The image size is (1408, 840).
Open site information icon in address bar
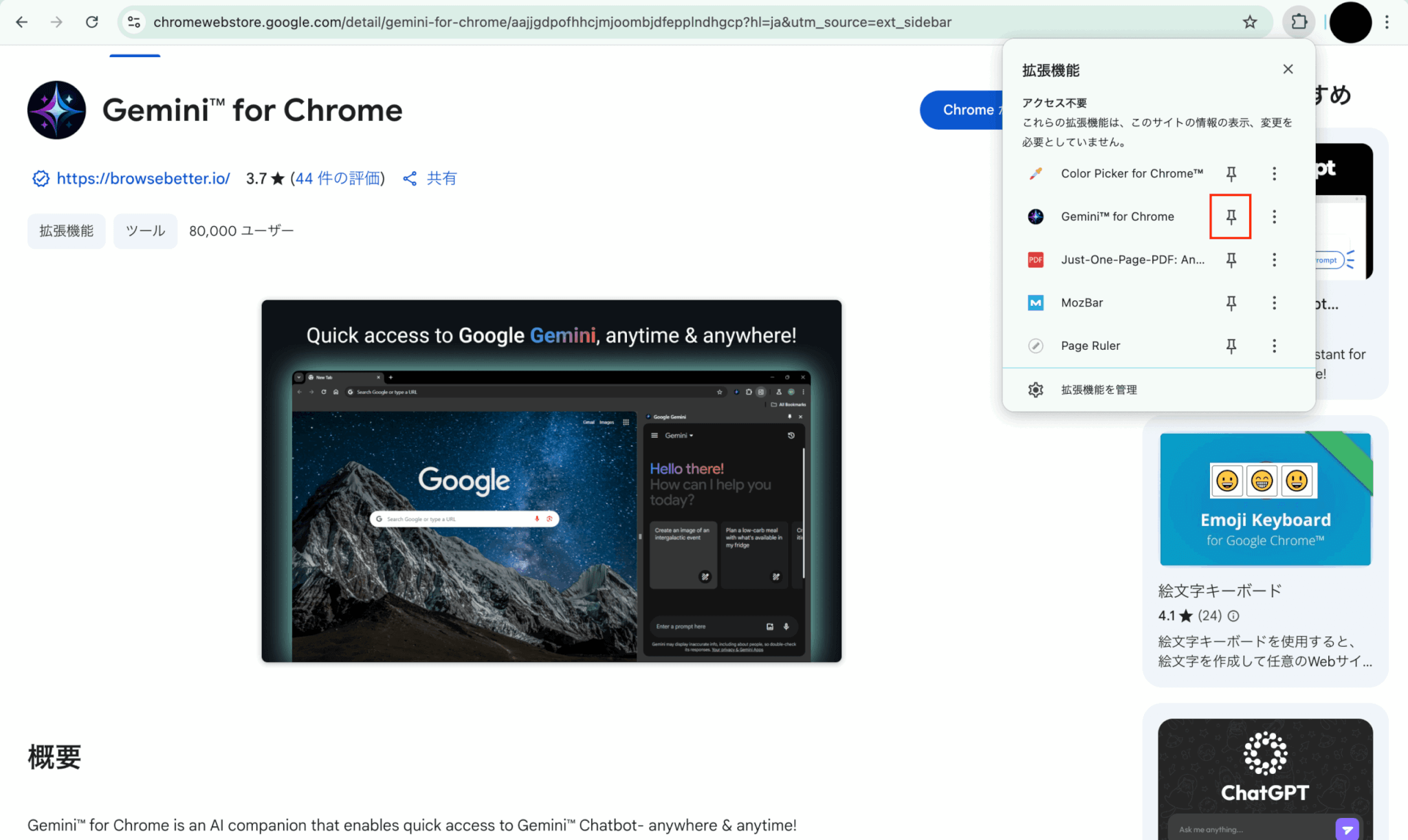(134, 22)
